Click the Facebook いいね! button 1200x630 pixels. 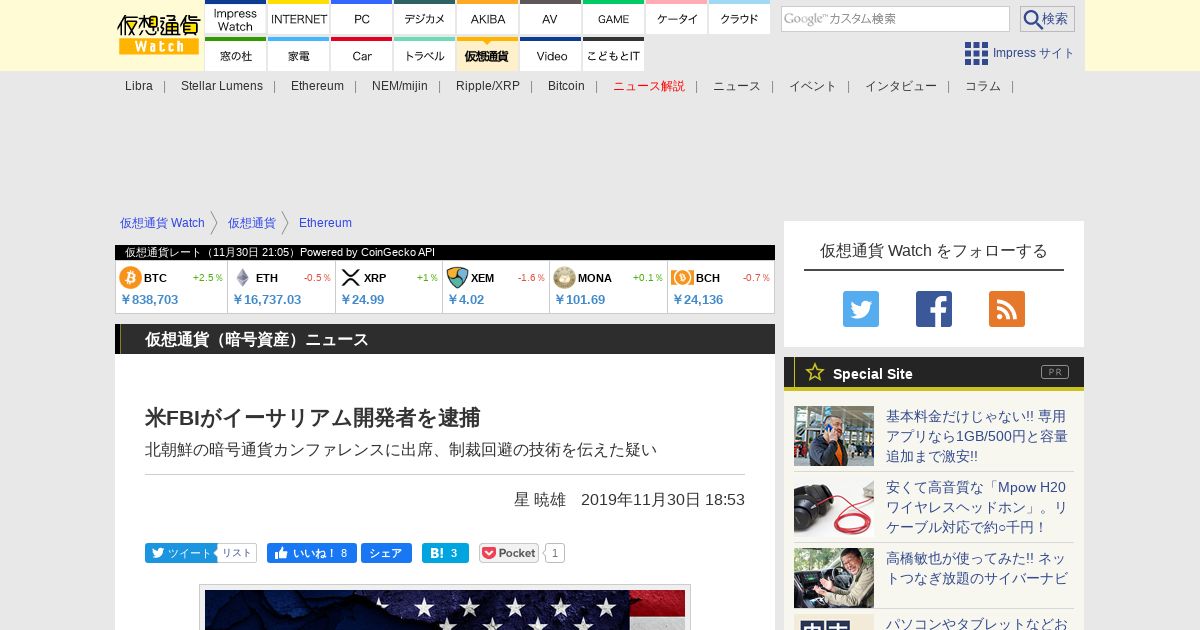coord(312,553)
